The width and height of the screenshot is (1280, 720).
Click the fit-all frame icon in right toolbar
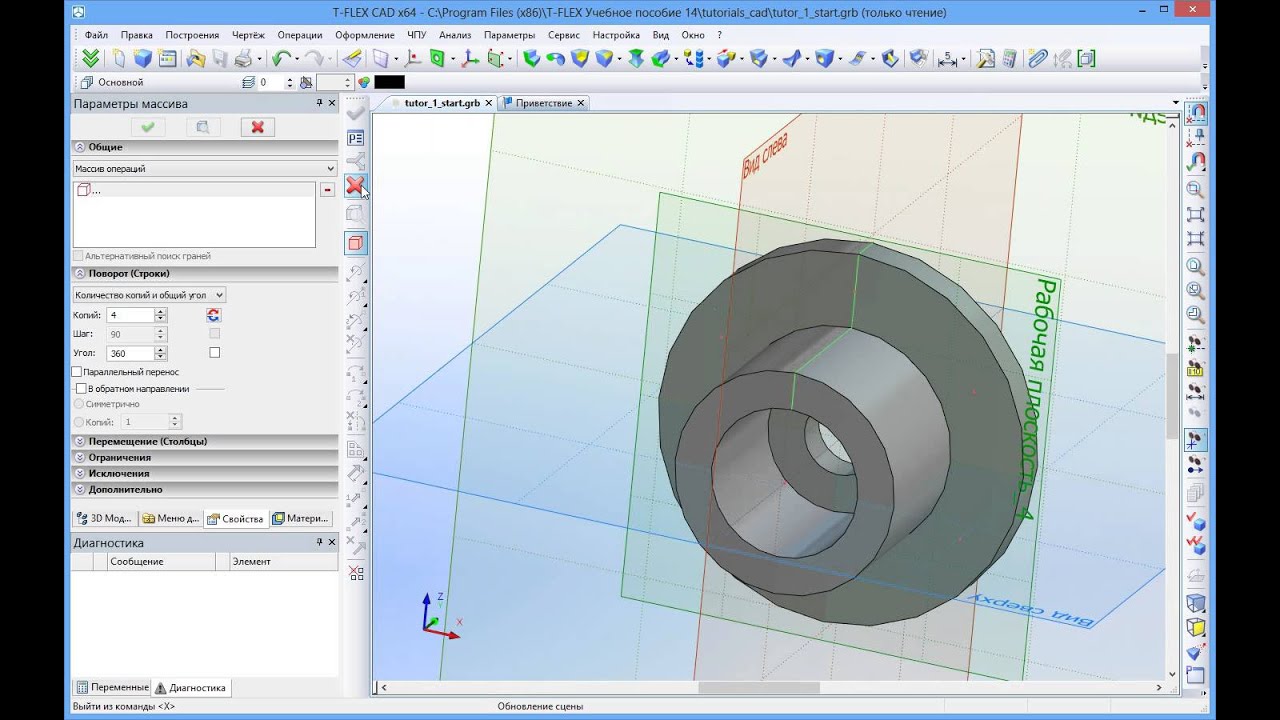point(1195,214)
